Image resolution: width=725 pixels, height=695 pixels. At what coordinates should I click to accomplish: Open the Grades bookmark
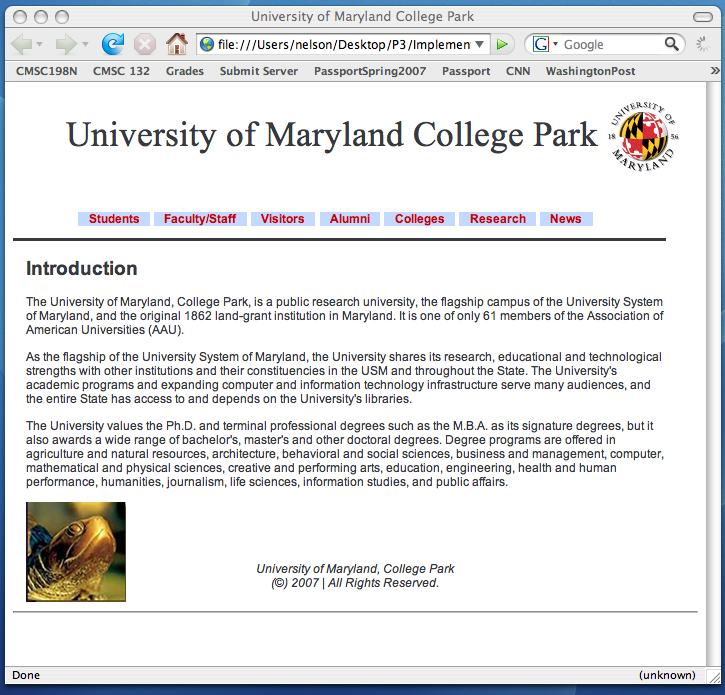185,71
